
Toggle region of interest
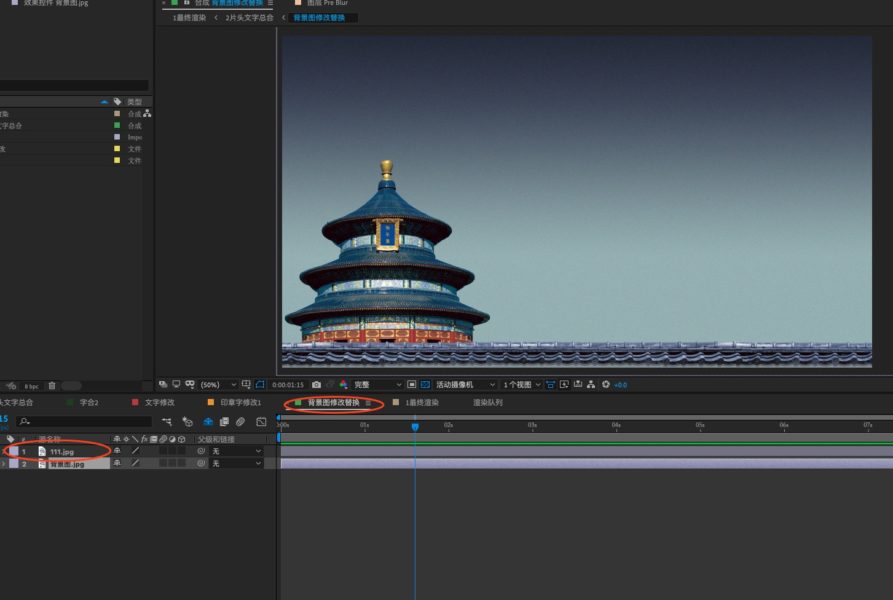[x=412, y=385]
